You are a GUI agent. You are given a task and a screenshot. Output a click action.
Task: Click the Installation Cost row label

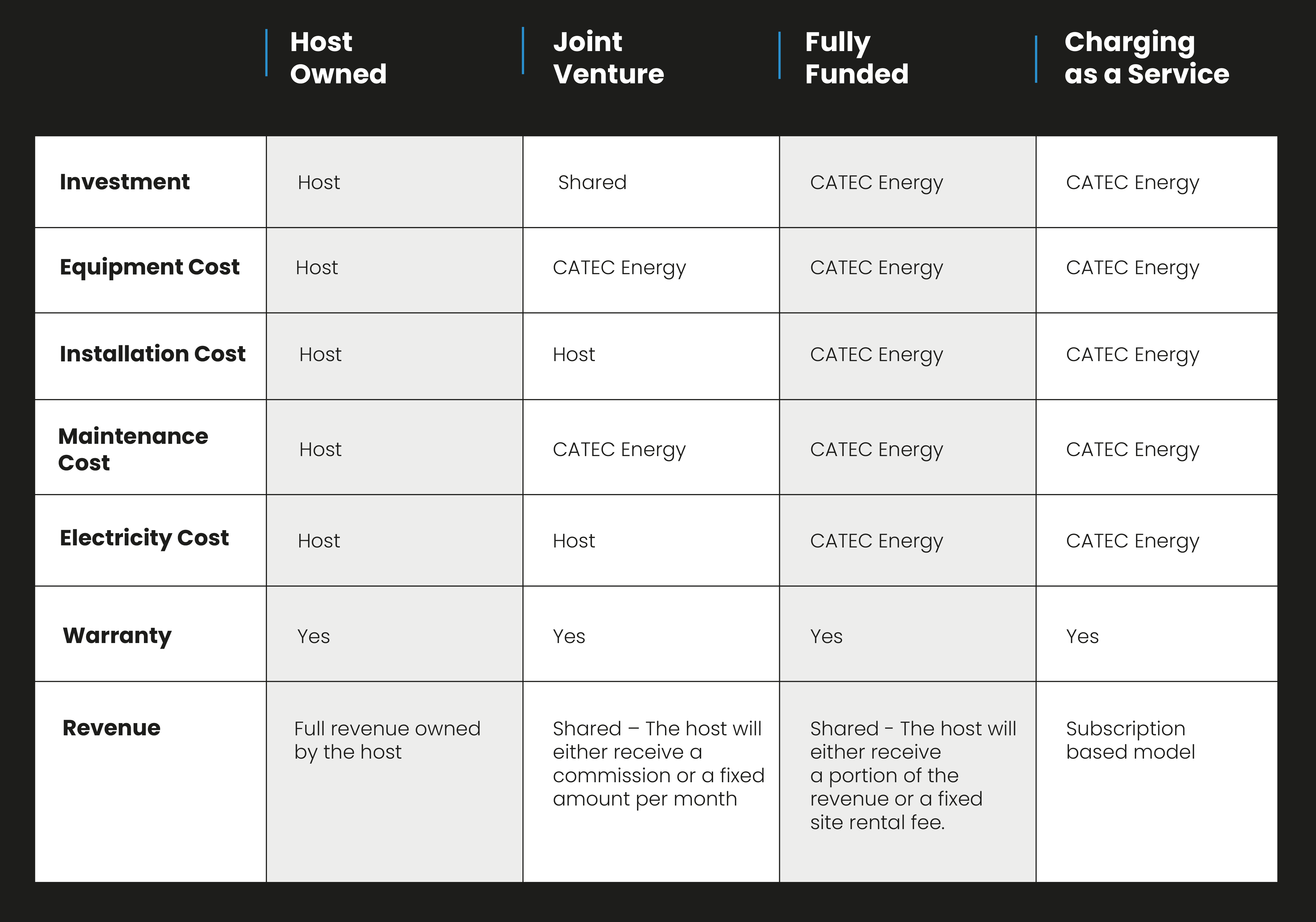coord(153,354)
